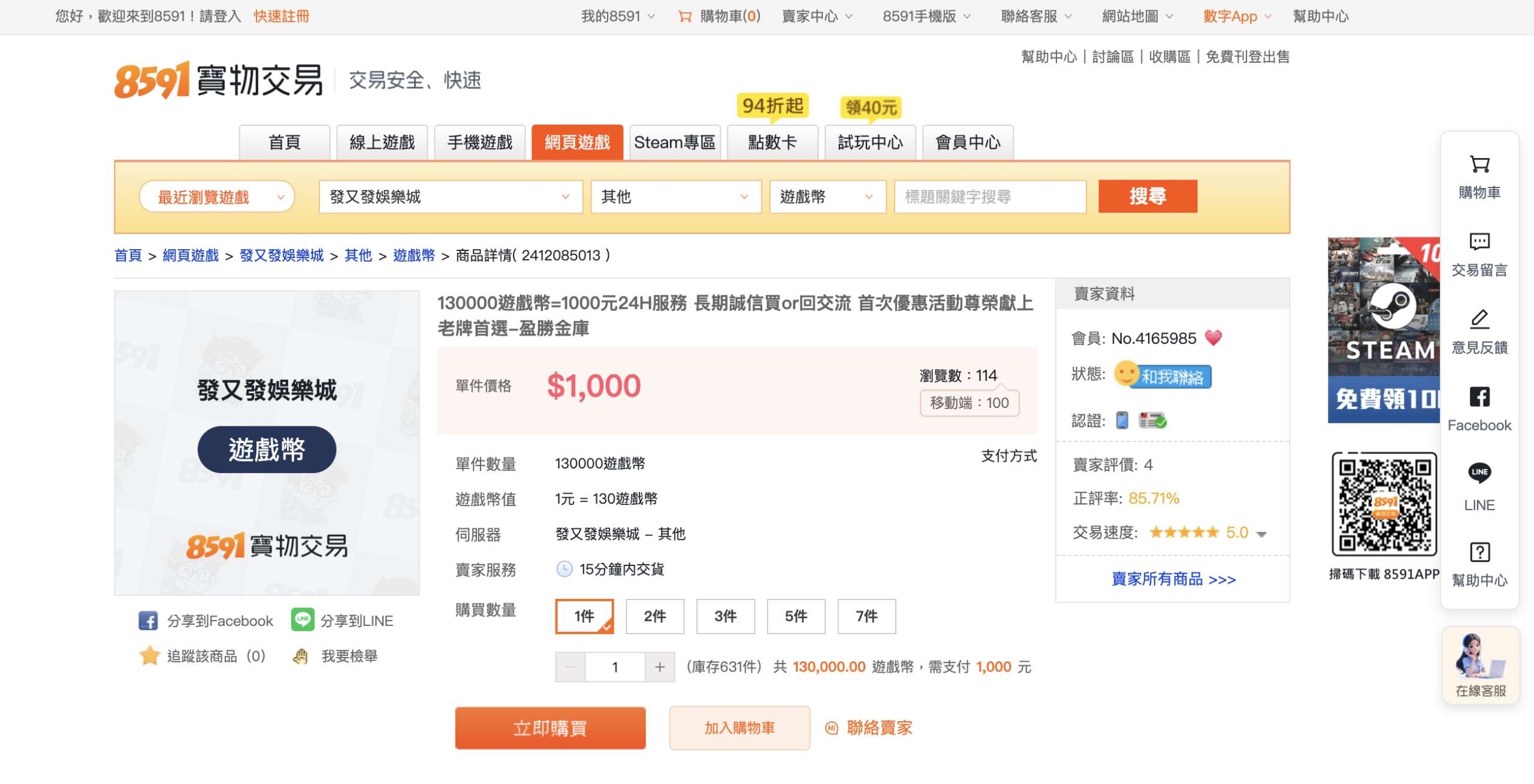Open the 在線客服 avatar icon
Image resolution: width=1534 pixels, height=784 pixels.
coord(1479,656)
